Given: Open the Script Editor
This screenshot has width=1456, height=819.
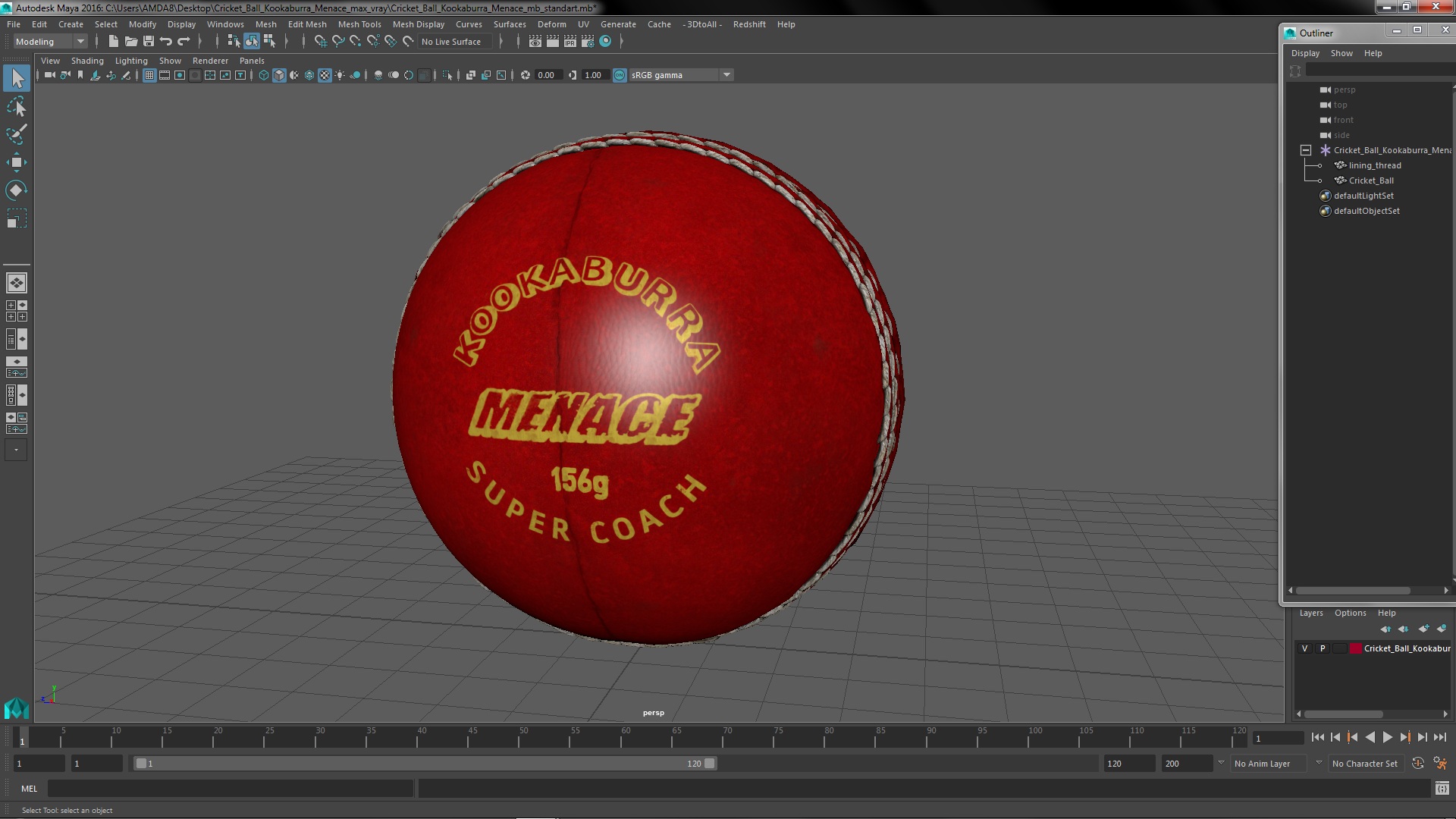Looking at the screenshot, I should tap(1442, 789).
